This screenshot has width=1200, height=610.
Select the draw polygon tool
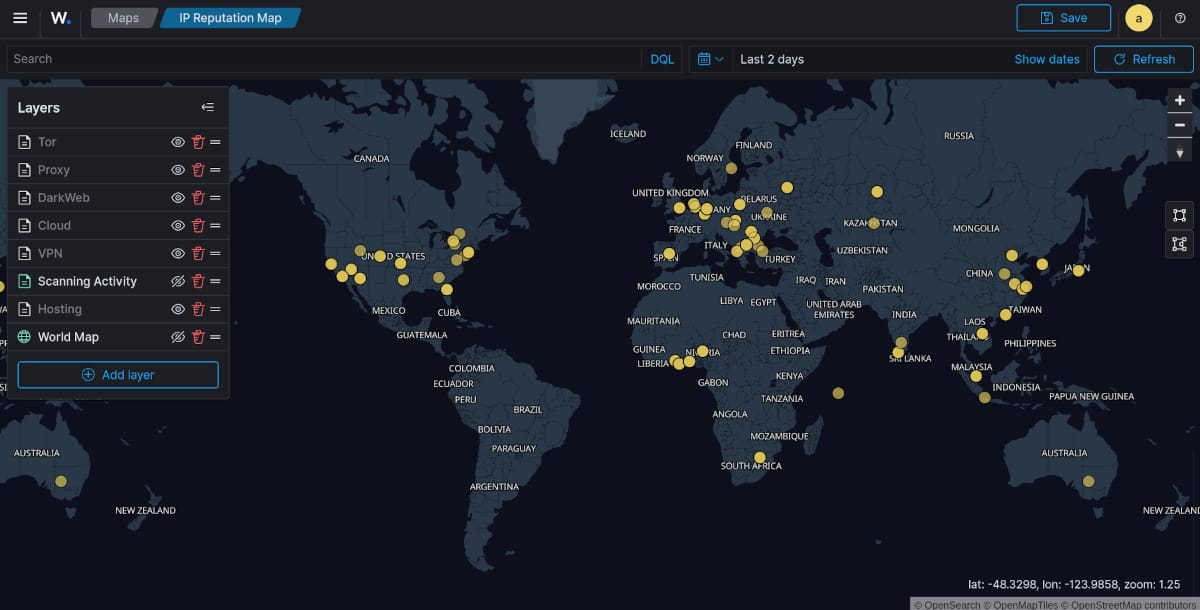point(1180,244)
